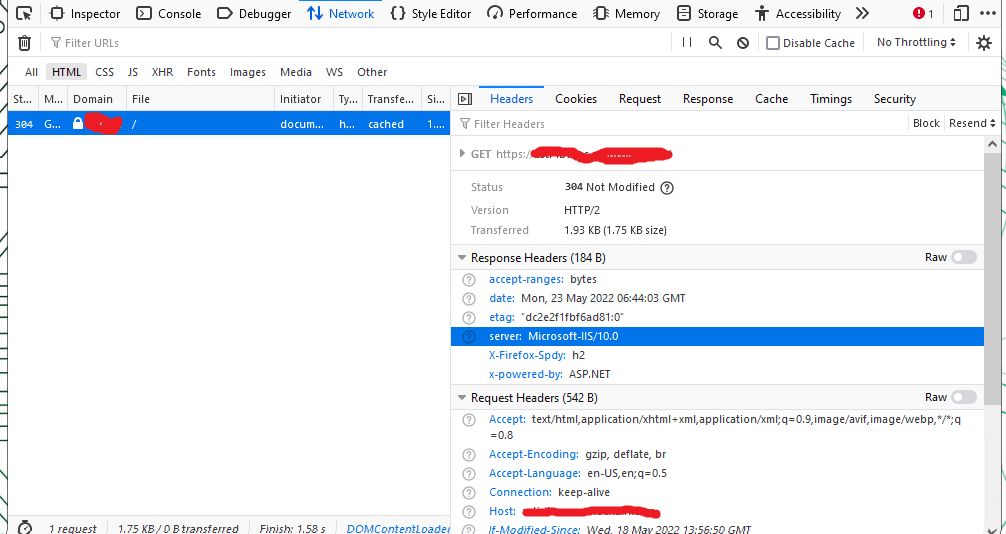Toggle responsive design mode icon
The height and width of the screenshot is (534, 1006).
[960, 13]
